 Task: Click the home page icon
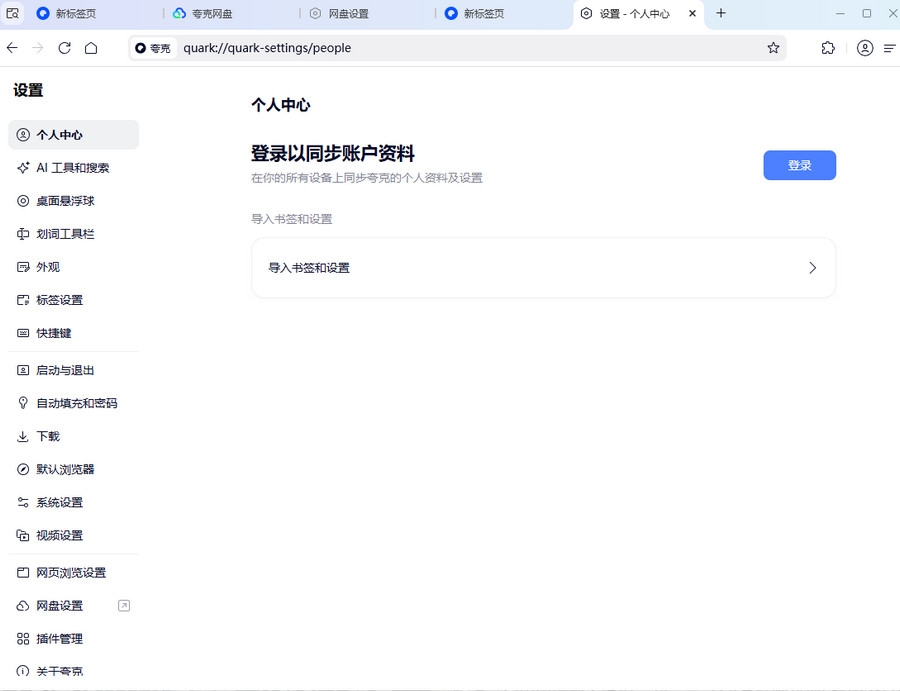(x=91, y=48)
